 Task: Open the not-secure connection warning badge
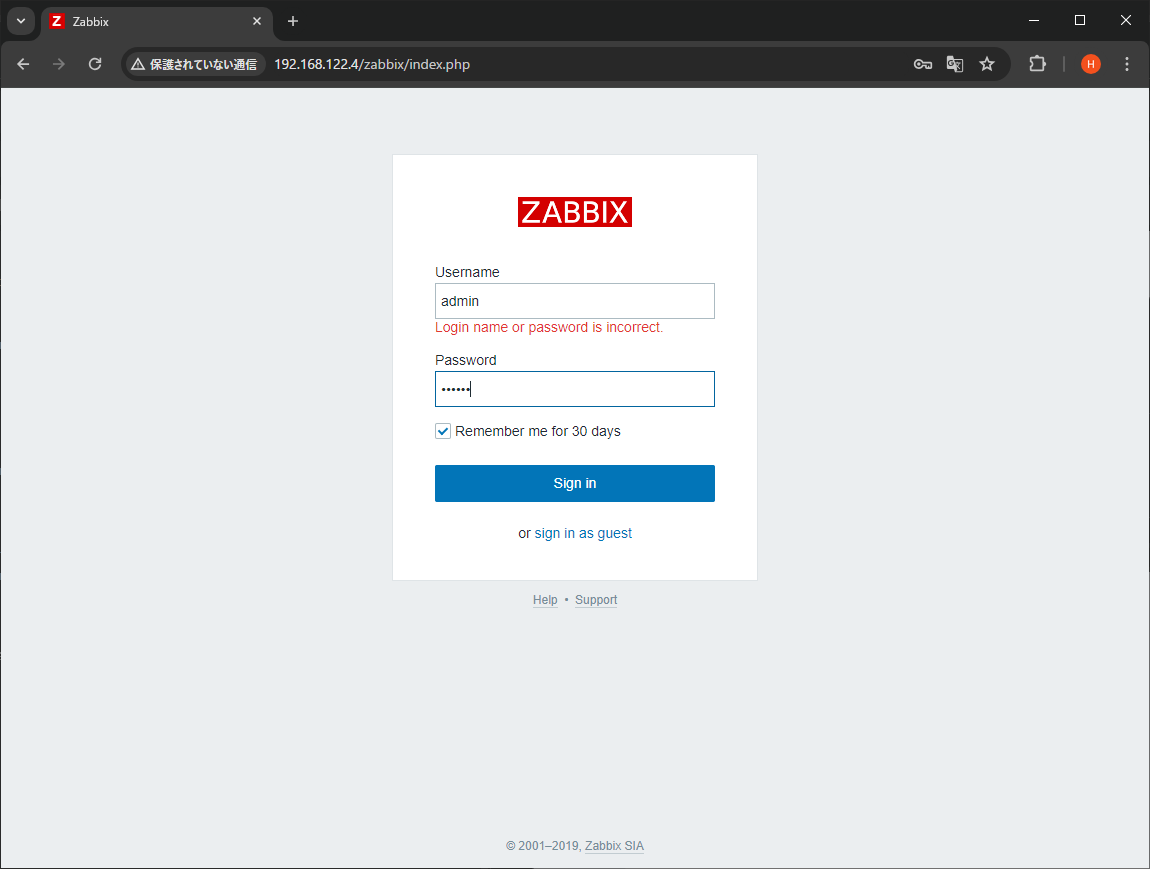pos(194,65)
